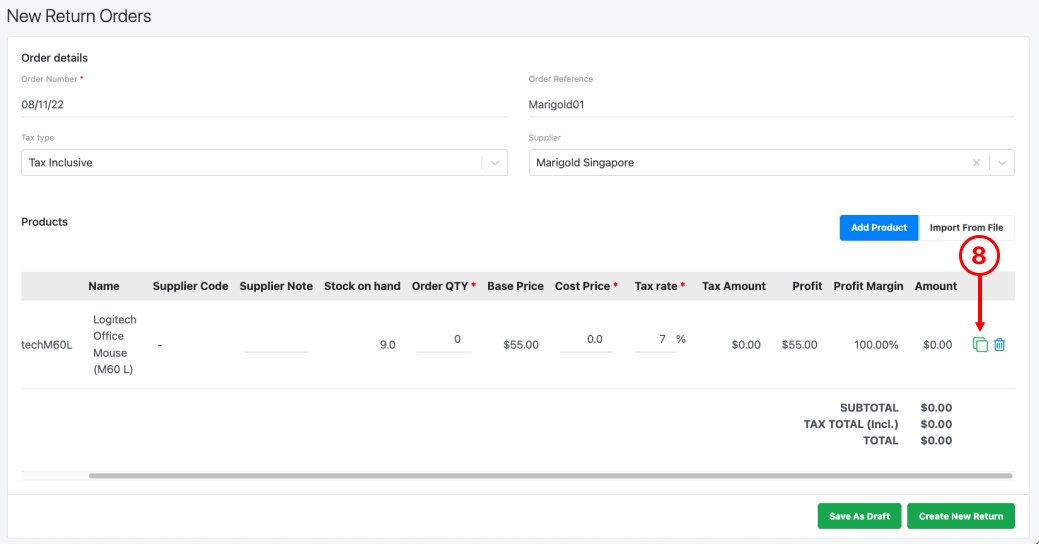1039x544 pixels.
Task: Click the Import From File button
Action: 966,227
